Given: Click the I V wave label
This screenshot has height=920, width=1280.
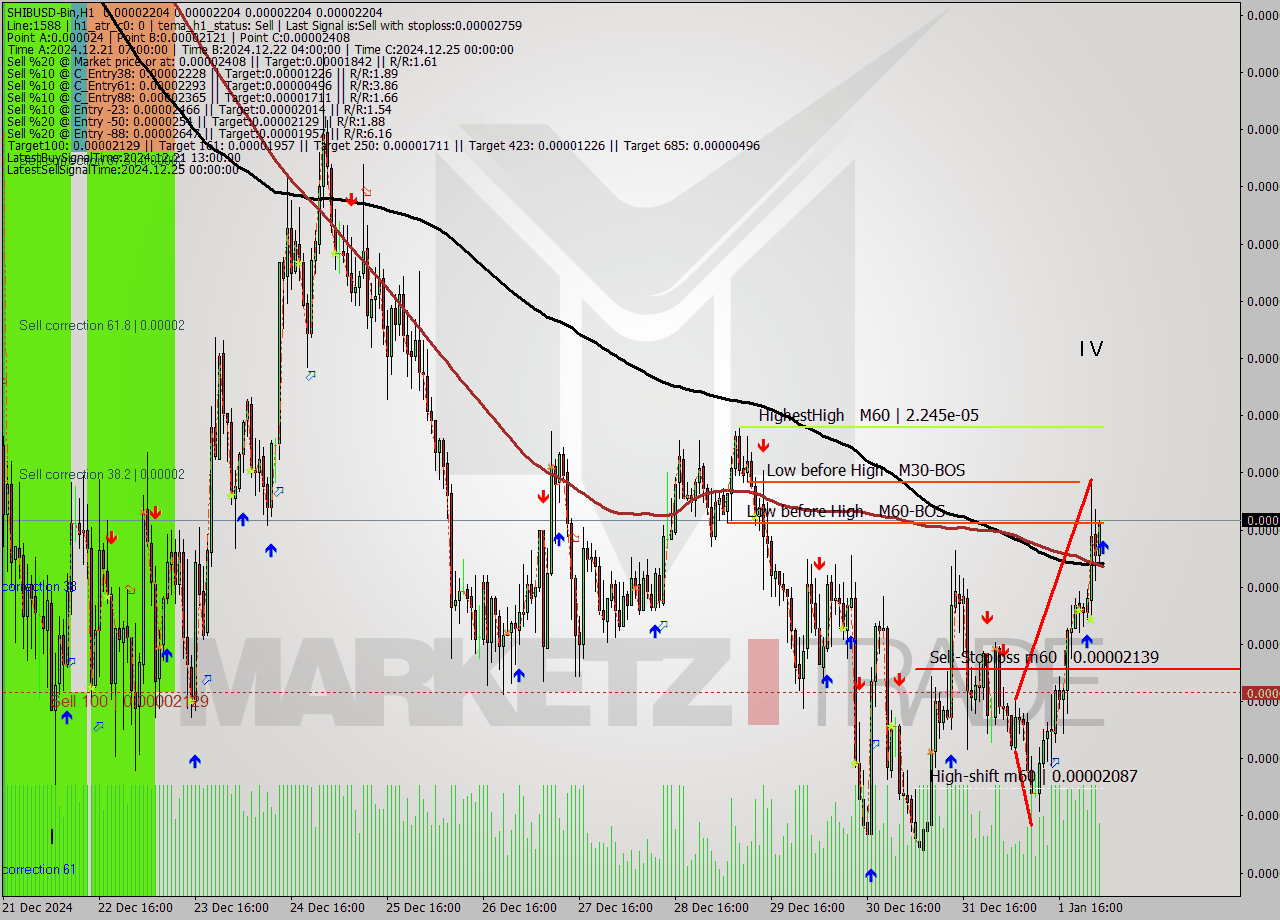Looking at the screenshot, I should point(1091,349).
